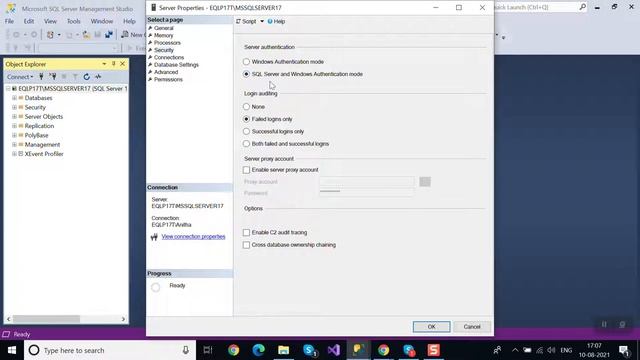Open the Help menu in SSMS
This screenshot has width=640, height=360.
point(129,21)
